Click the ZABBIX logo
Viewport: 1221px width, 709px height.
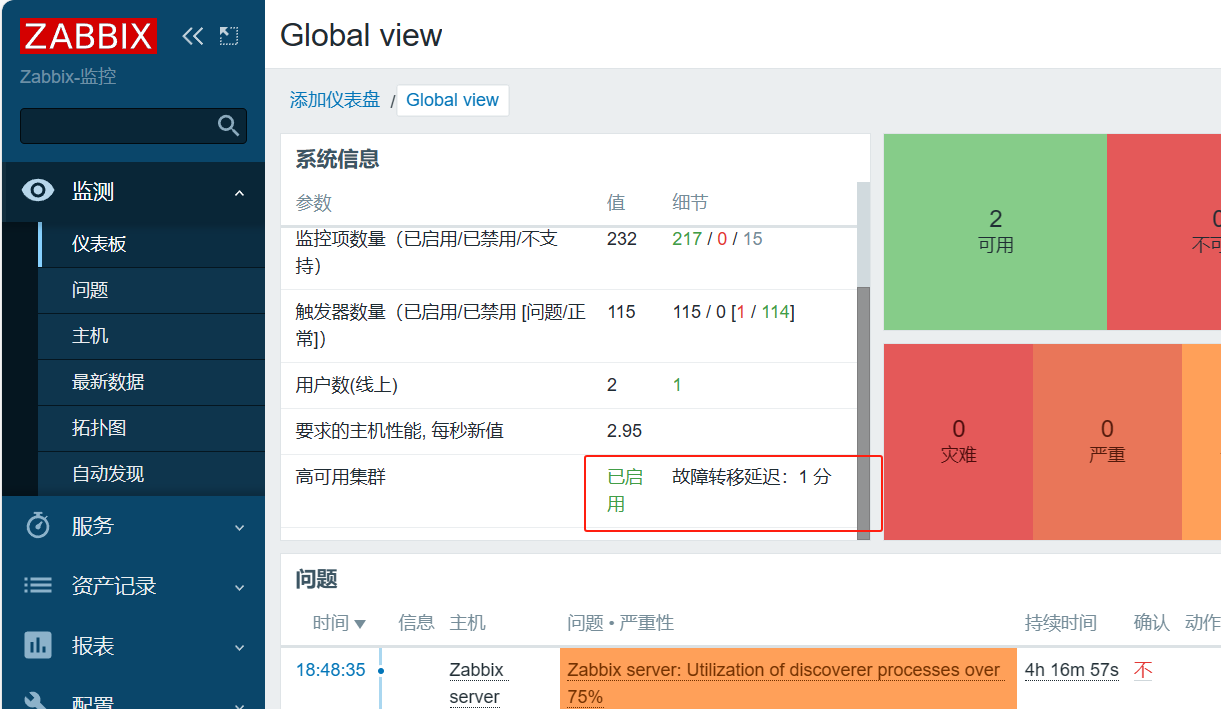(x=88, y=36)
